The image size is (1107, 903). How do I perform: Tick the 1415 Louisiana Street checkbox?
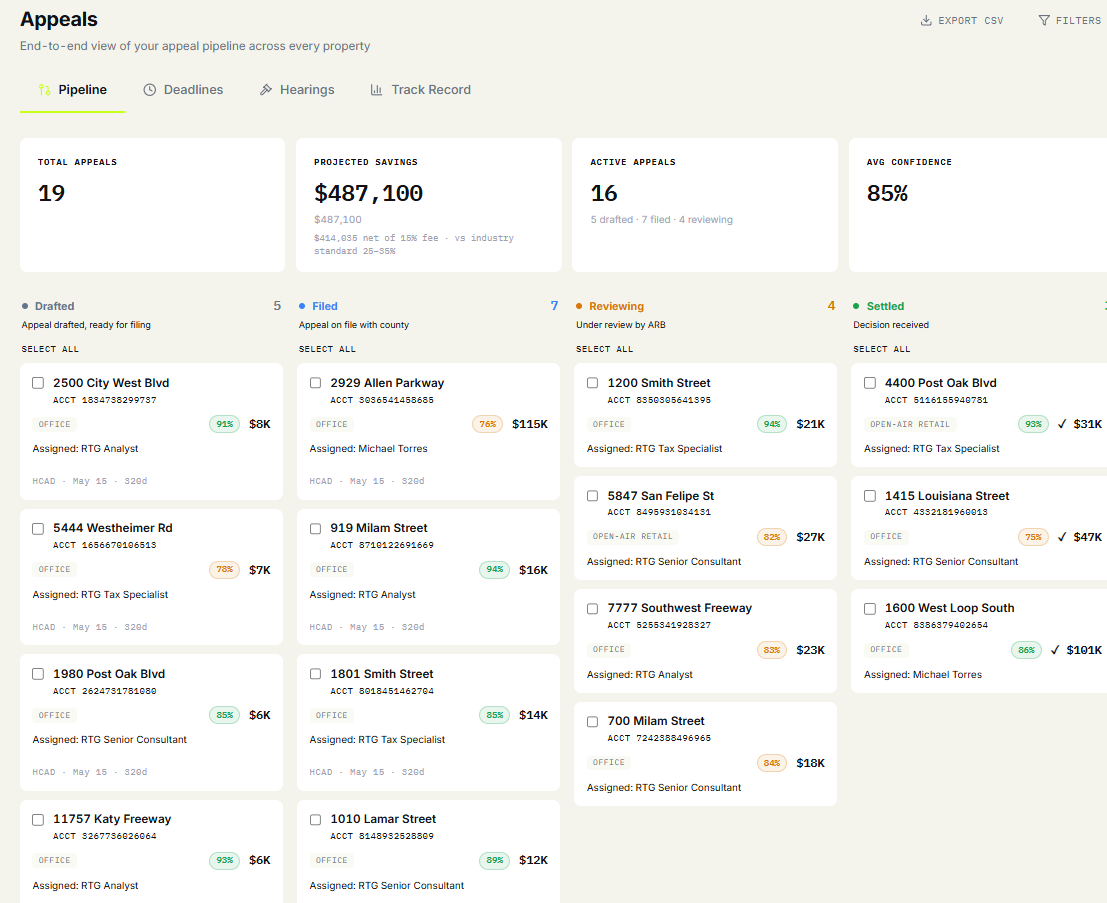point(870,496)
